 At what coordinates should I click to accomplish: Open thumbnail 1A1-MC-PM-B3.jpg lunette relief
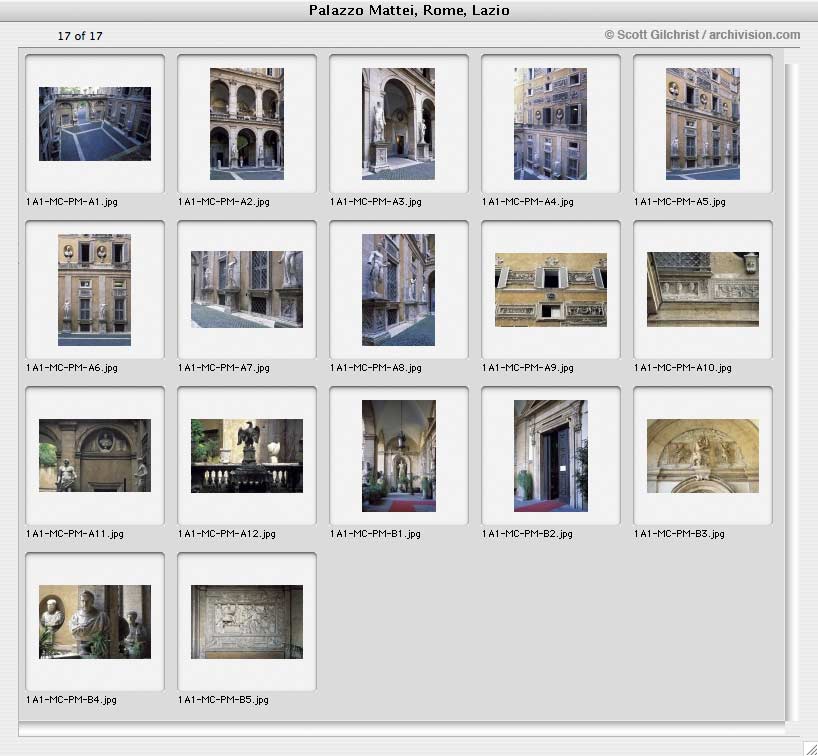[x=703, y=456]
